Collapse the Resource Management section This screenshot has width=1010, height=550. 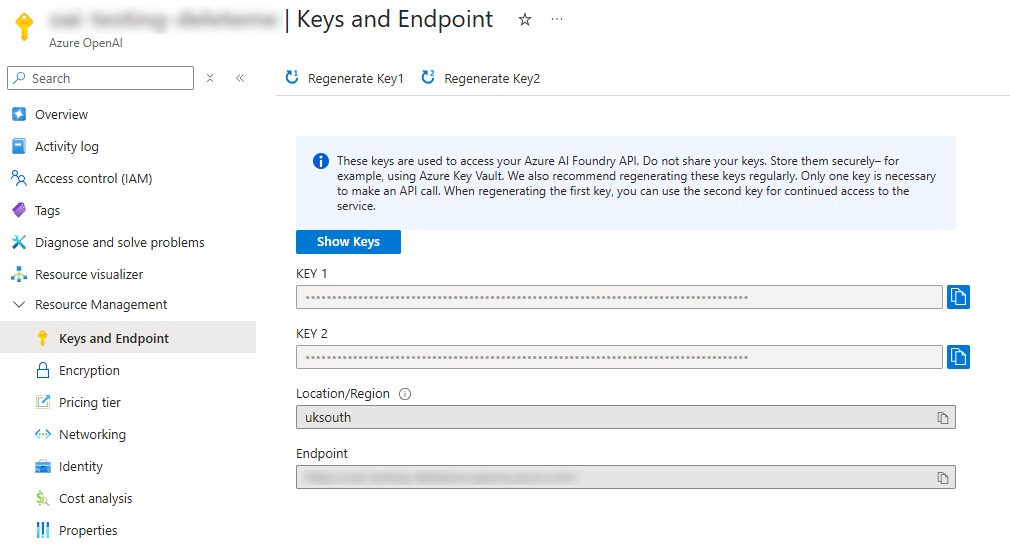pyautogui.click(x=18, y=305)
